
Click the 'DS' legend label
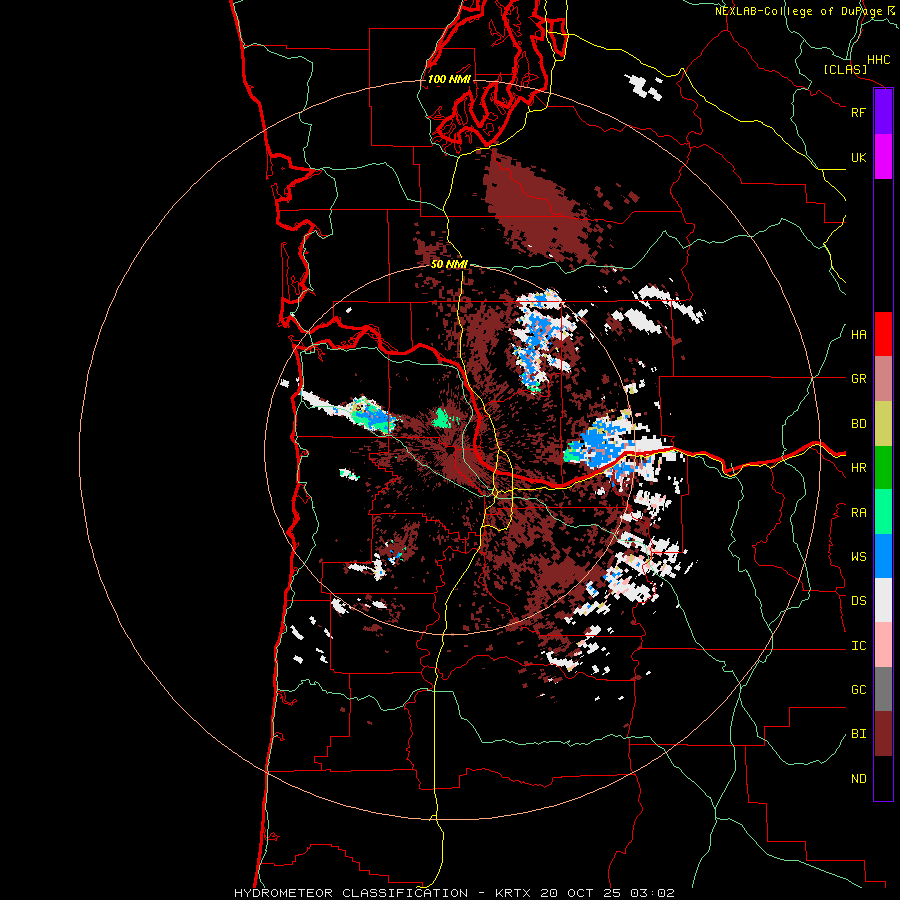(858, 601)
